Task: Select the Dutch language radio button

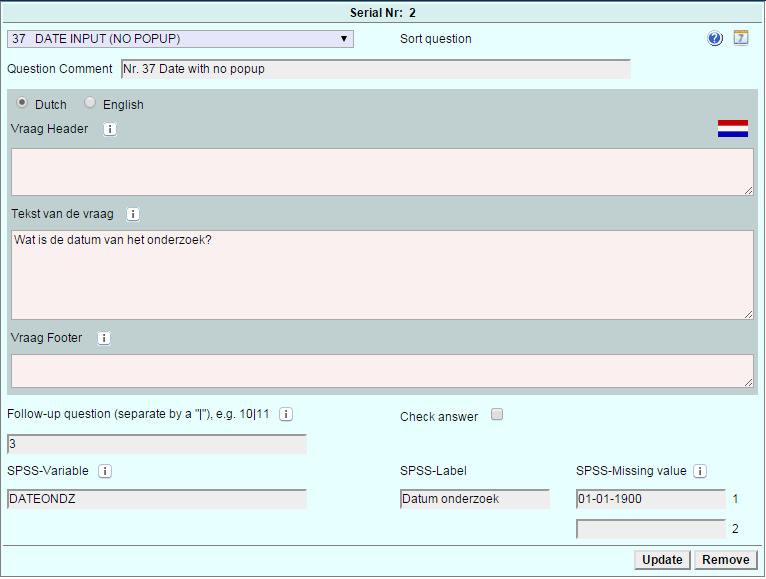Action: [x=22, y=103]
